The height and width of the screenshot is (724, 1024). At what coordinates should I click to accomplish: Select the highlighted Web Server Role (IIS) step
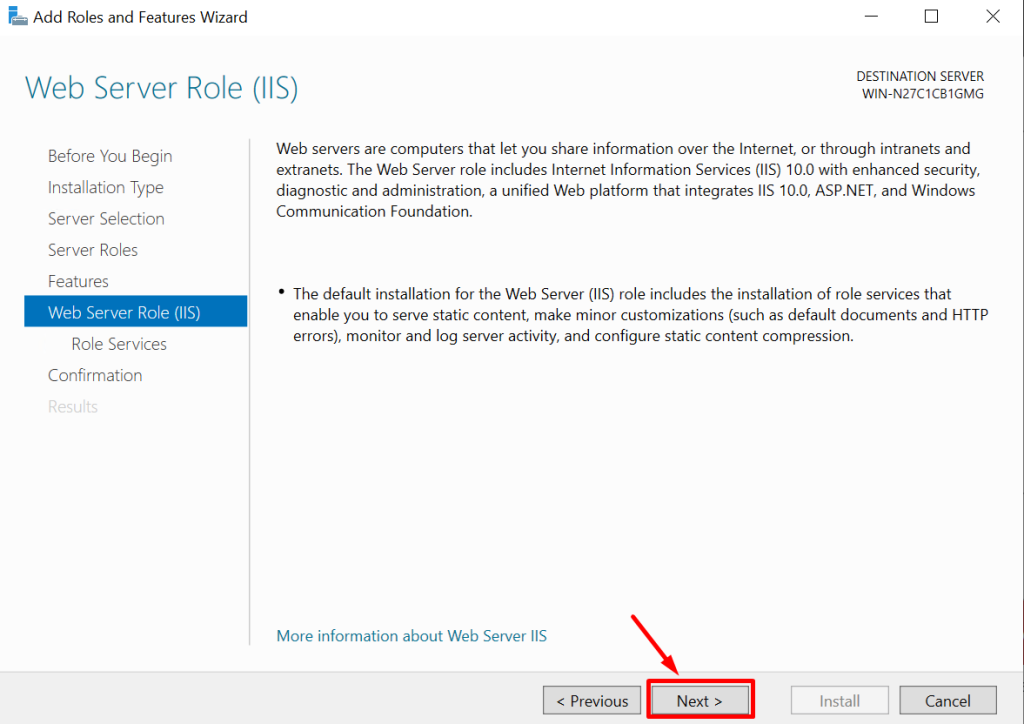click(x=124, y=313)
